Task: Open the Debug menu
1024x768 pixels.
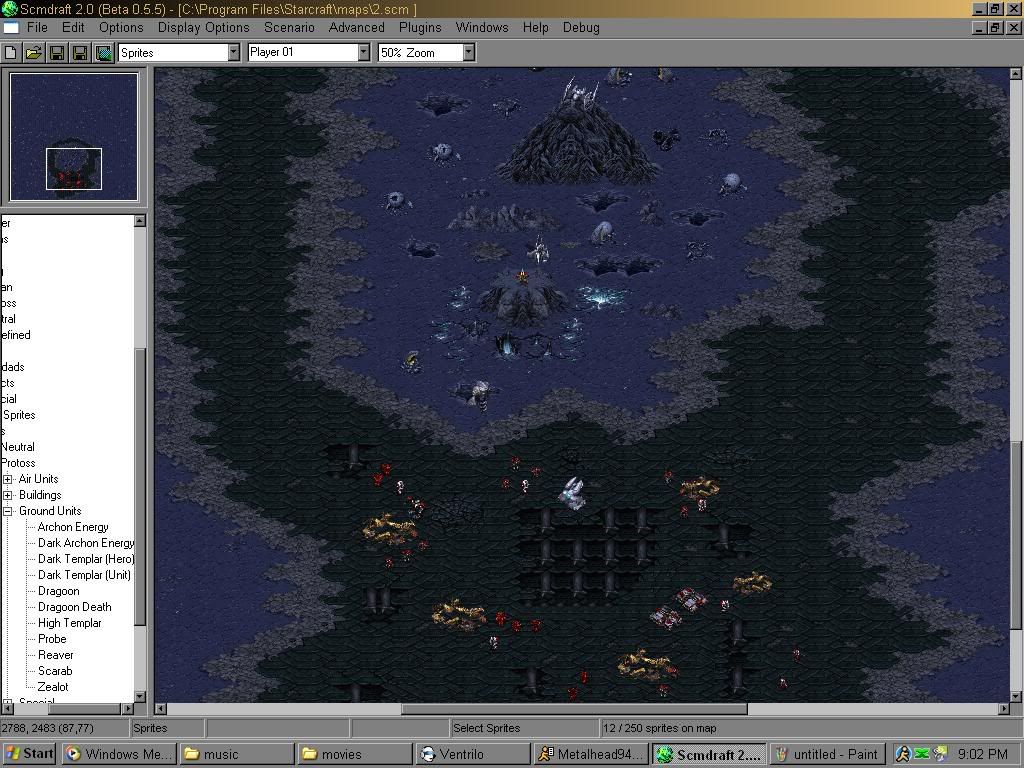Action: (581, 27)
